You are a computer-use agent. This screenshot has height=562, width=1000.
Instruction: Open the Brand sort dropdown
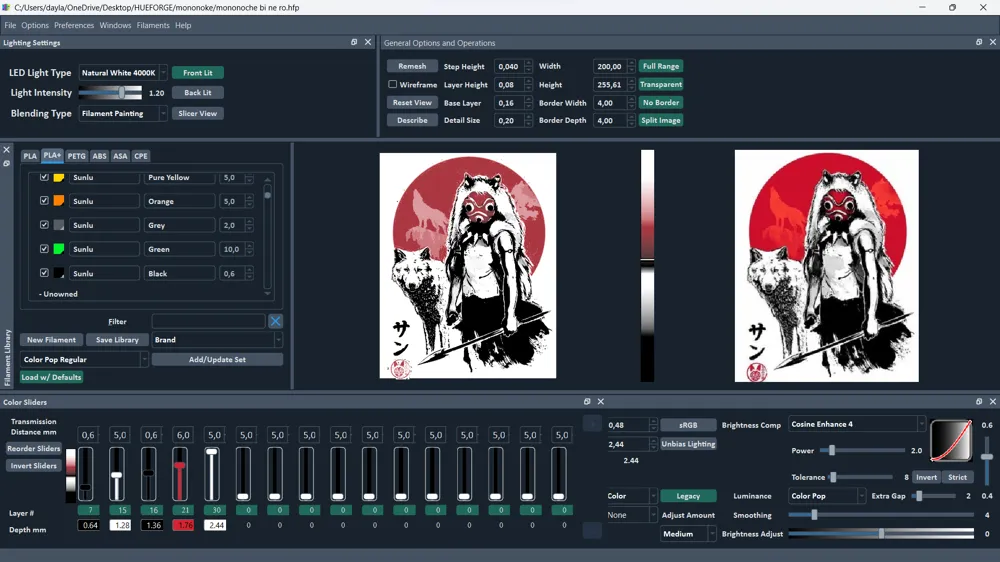217,340
